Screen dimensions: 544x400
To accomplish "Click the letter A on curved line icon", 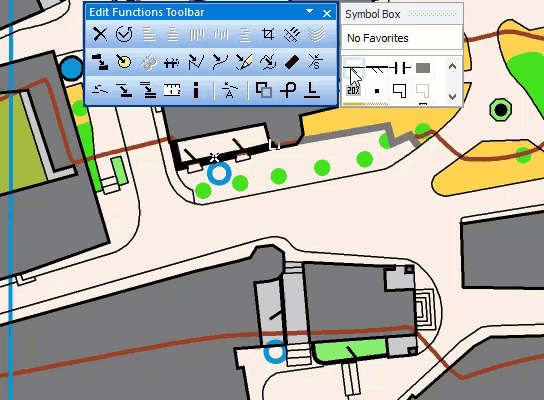I will click(x=229, y=90).
